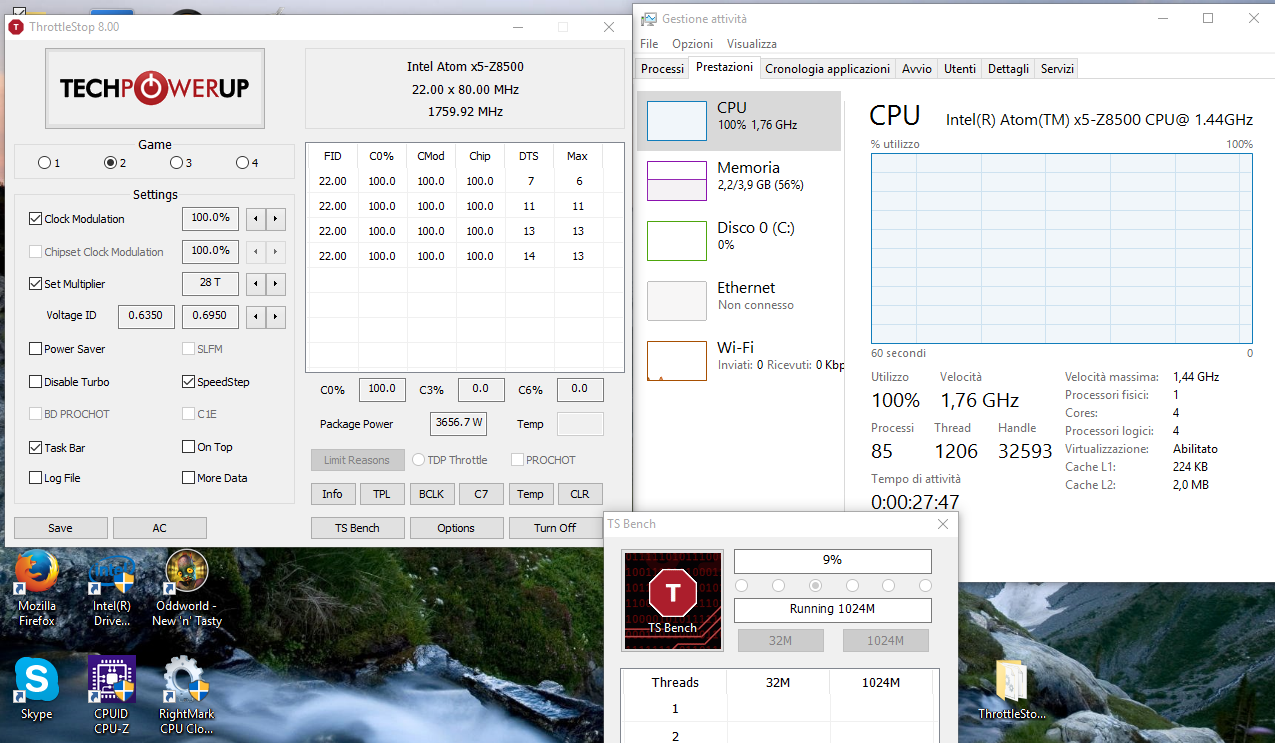
Task: Switch to Cronologia applicazioni tab
Action: pos(827,69)
